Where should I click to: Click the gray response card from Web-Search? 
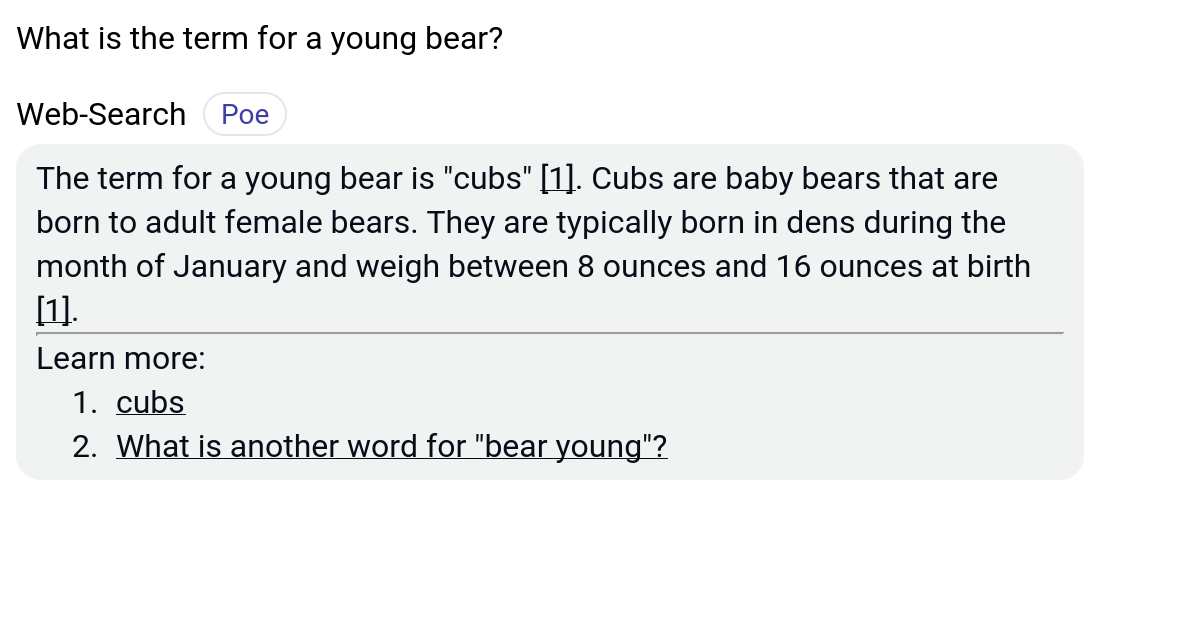[550, 310]
